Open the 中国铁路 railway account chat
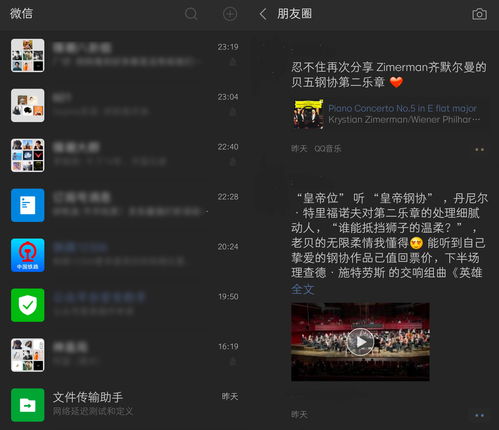The height and width of the screenshot is (430, 499). [x=125, y=255]
